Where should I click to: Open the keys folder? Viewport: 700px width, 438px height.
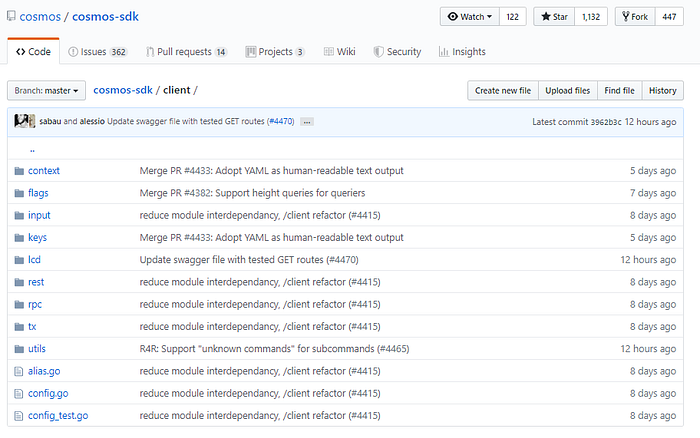[x=38, y=238]
